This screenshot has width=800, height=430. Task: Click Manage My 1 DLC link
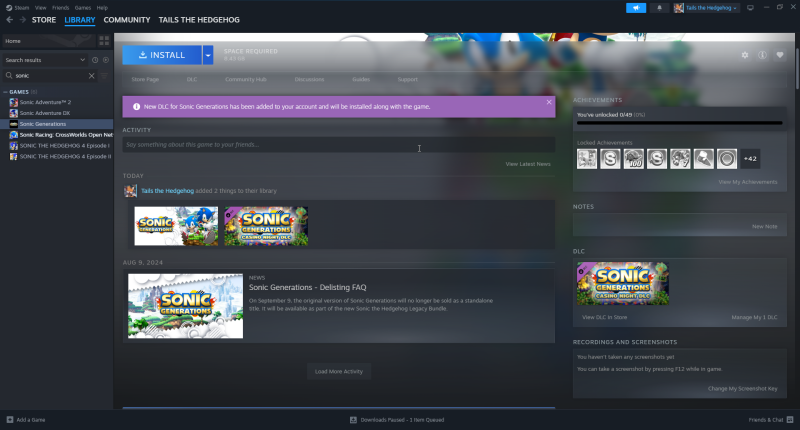coord(754,317)
